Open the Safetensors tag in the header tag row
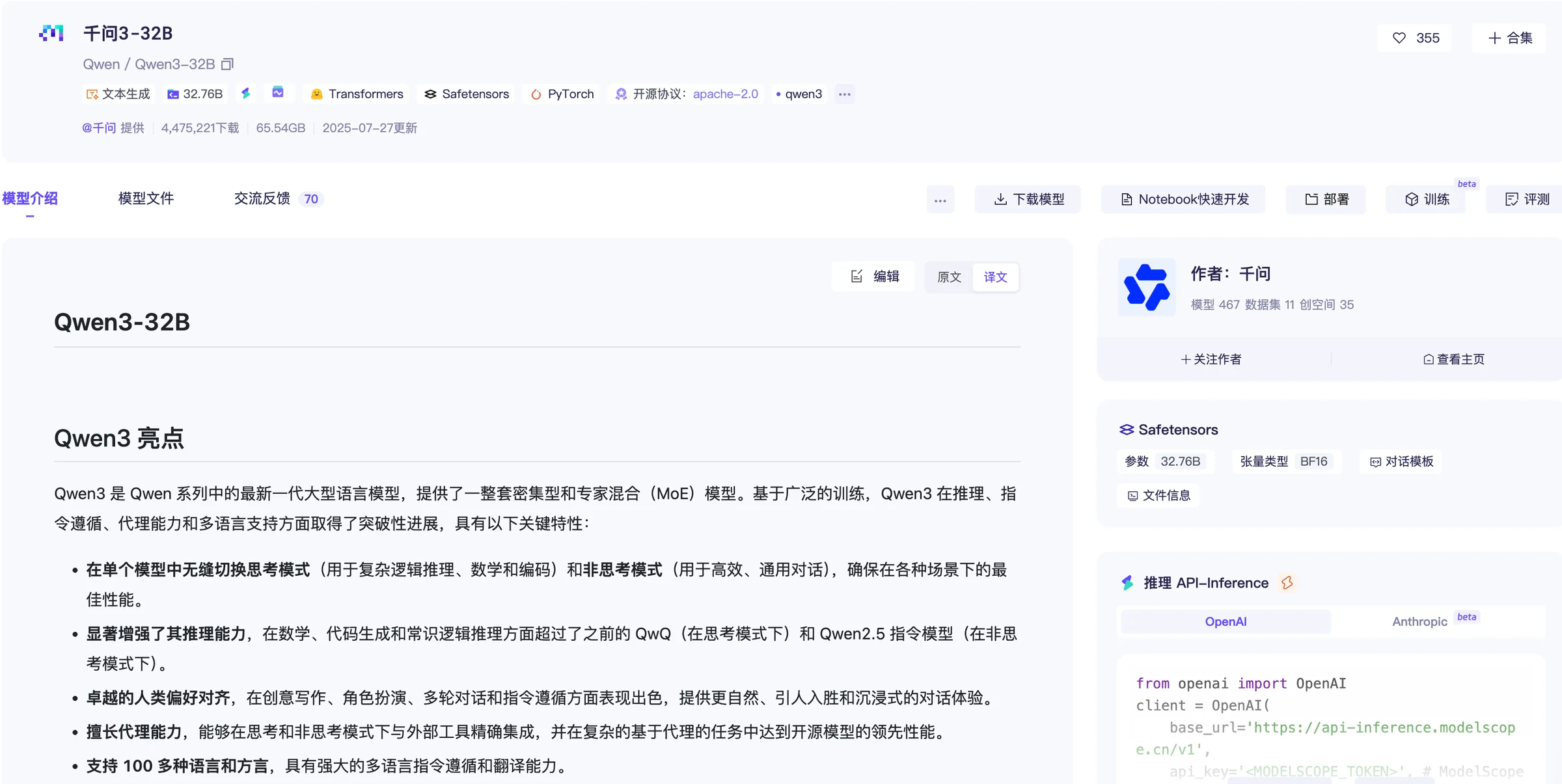This screenshot has height=784, width=1562. (467, 94)
